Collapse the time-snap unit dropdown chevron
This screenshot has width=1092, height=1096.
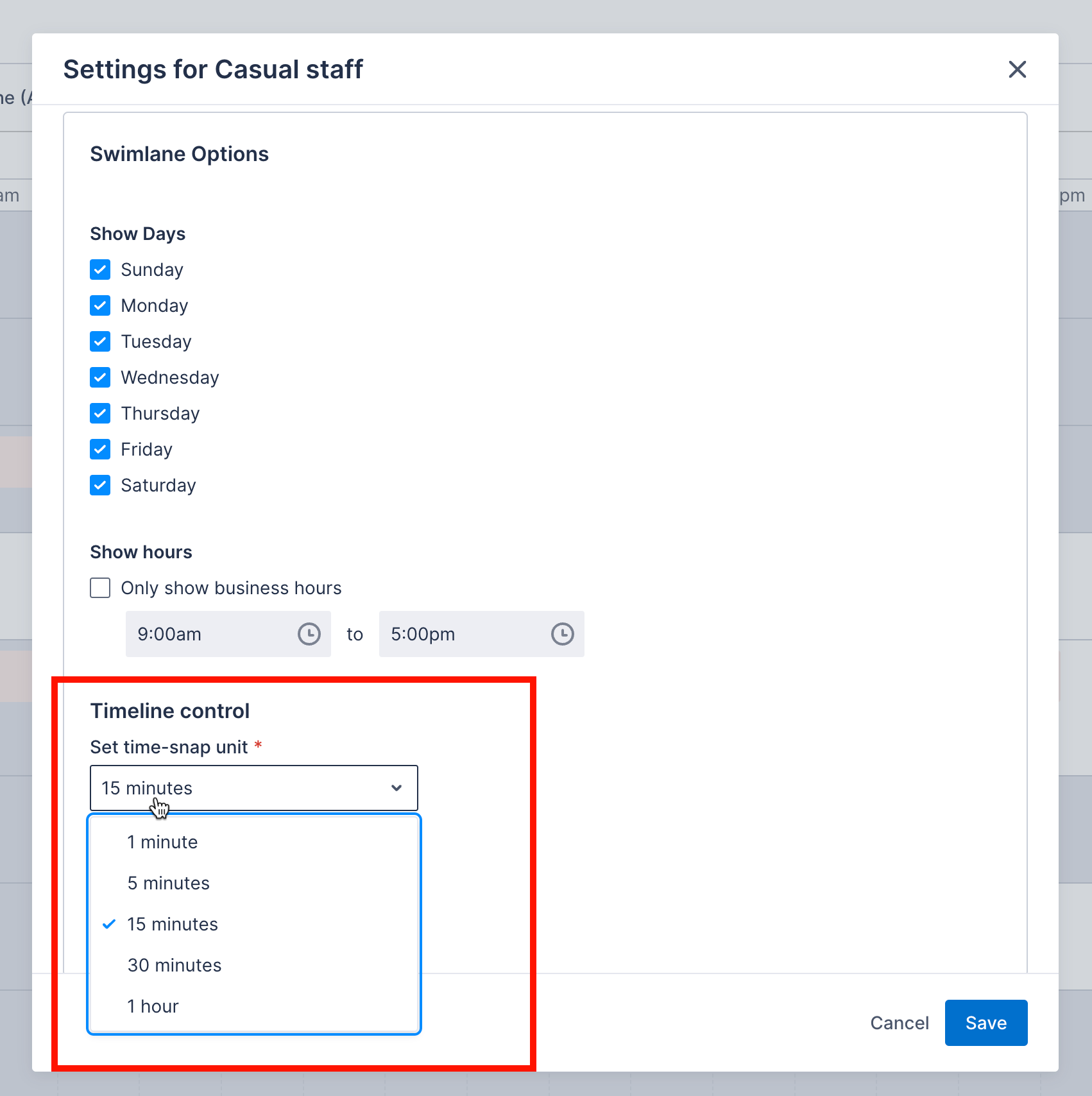coord(395,788)
